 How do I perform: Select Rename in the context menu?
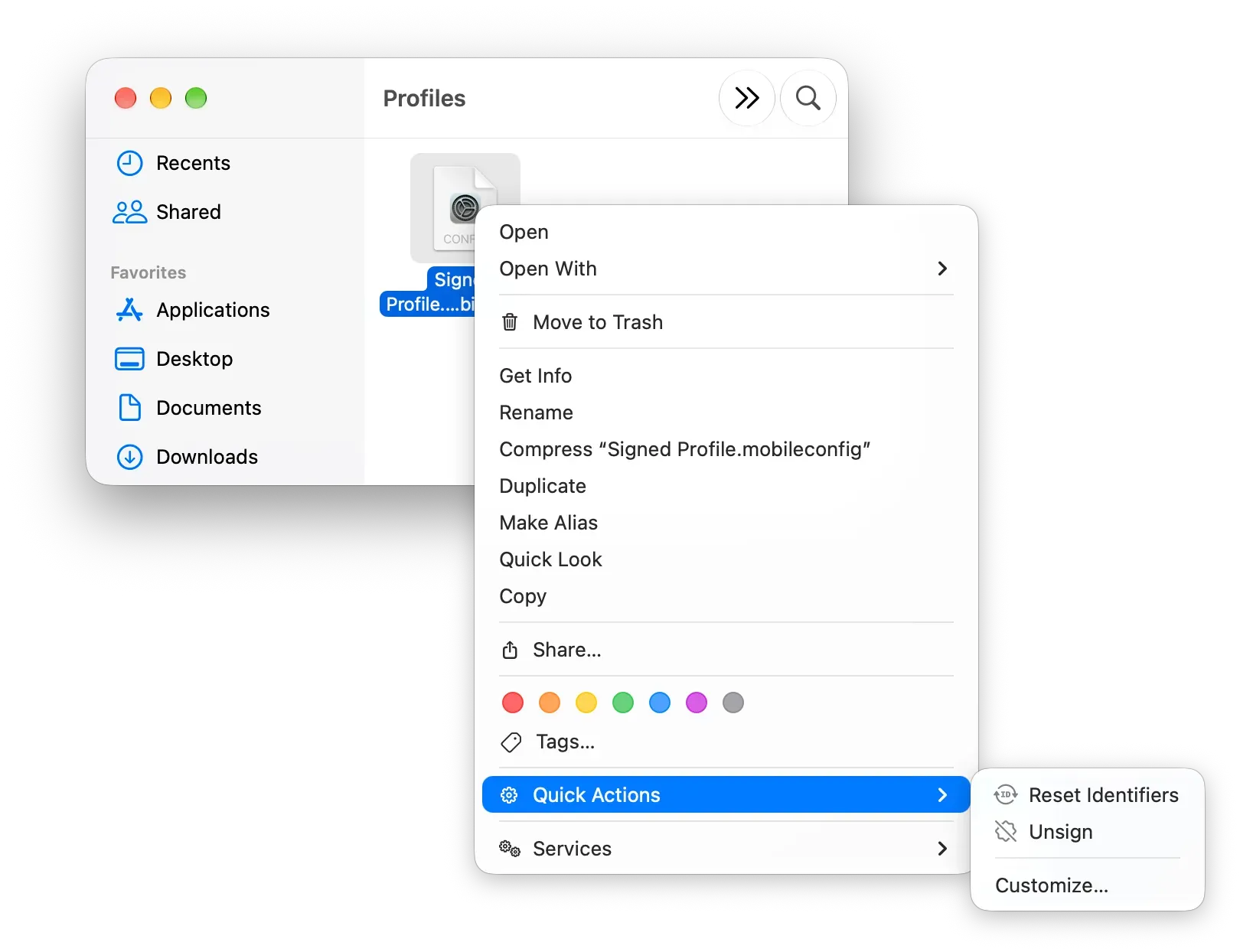pos(726,412)
